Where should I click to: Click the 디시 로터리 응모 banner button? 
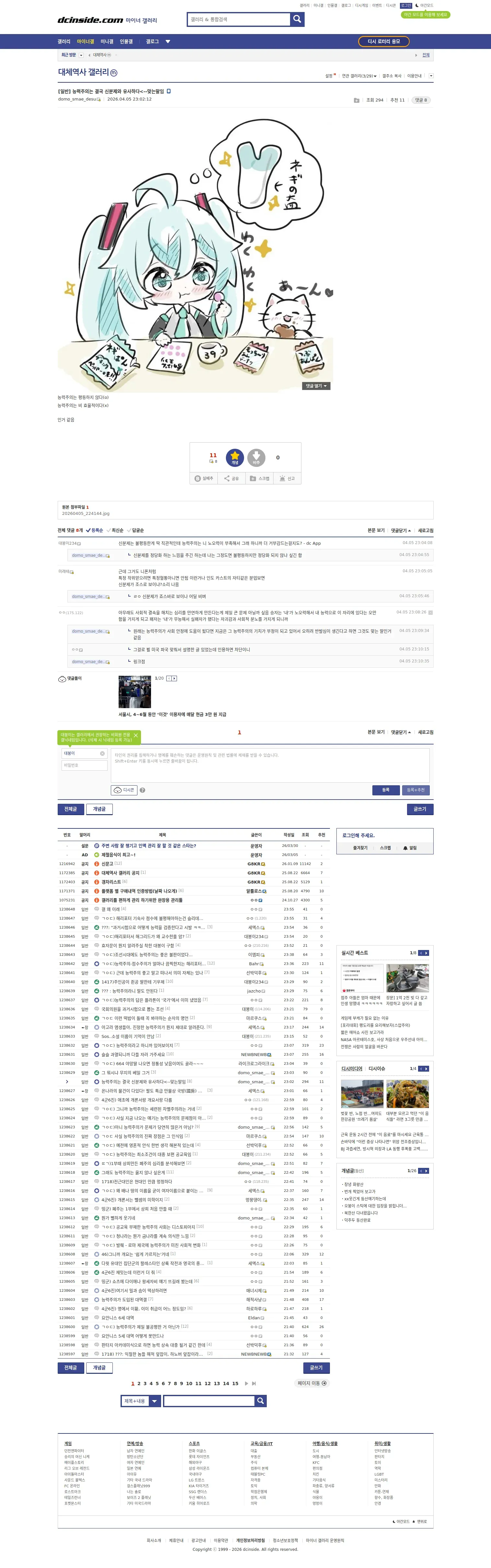coord(384,42)
